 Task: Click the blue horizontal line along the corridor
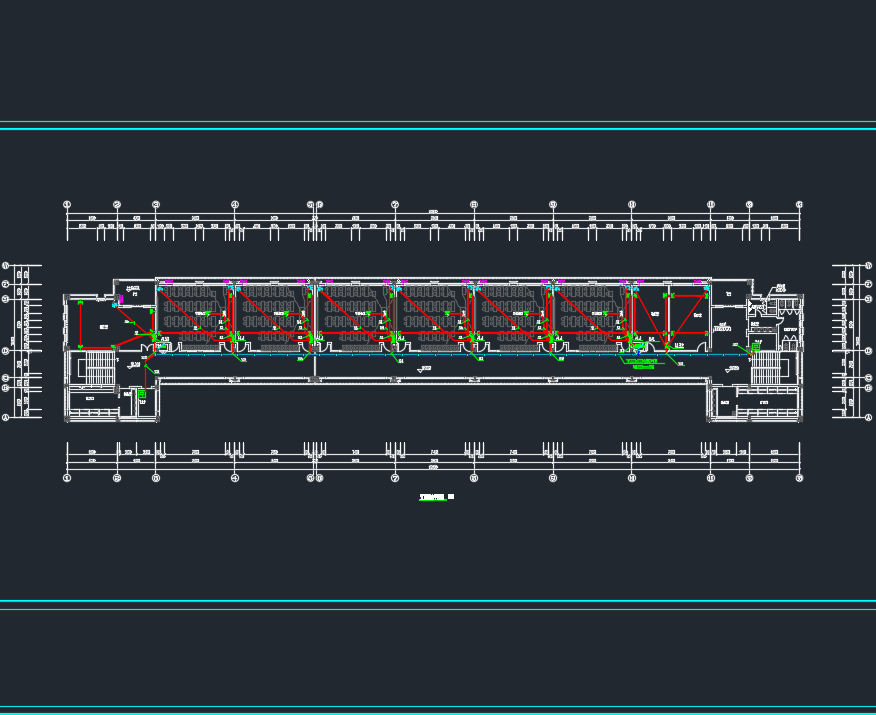pyautogui.click(x=450, y=355)
